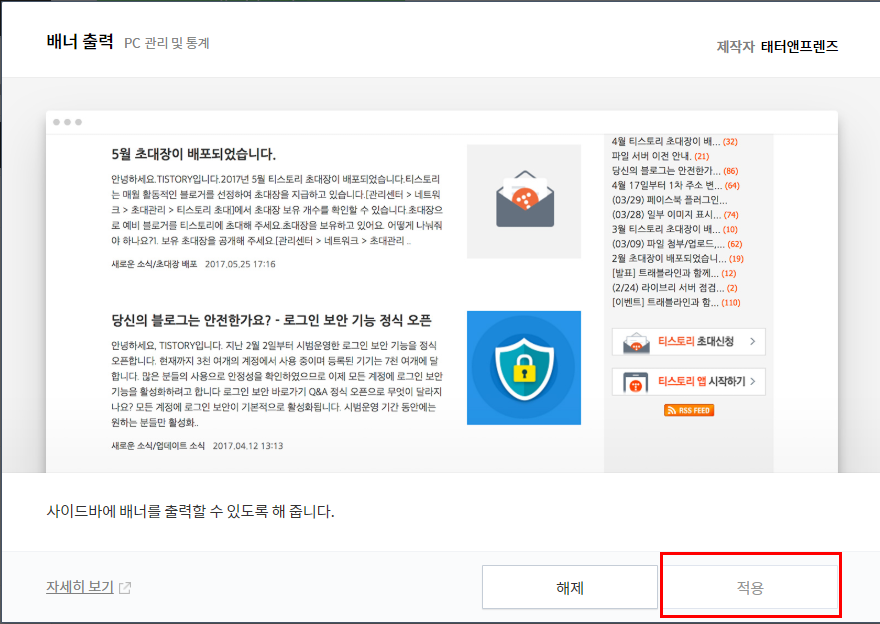Click the 적용 apply button
This screenshot has width=880, height=624.
point(750,588)
